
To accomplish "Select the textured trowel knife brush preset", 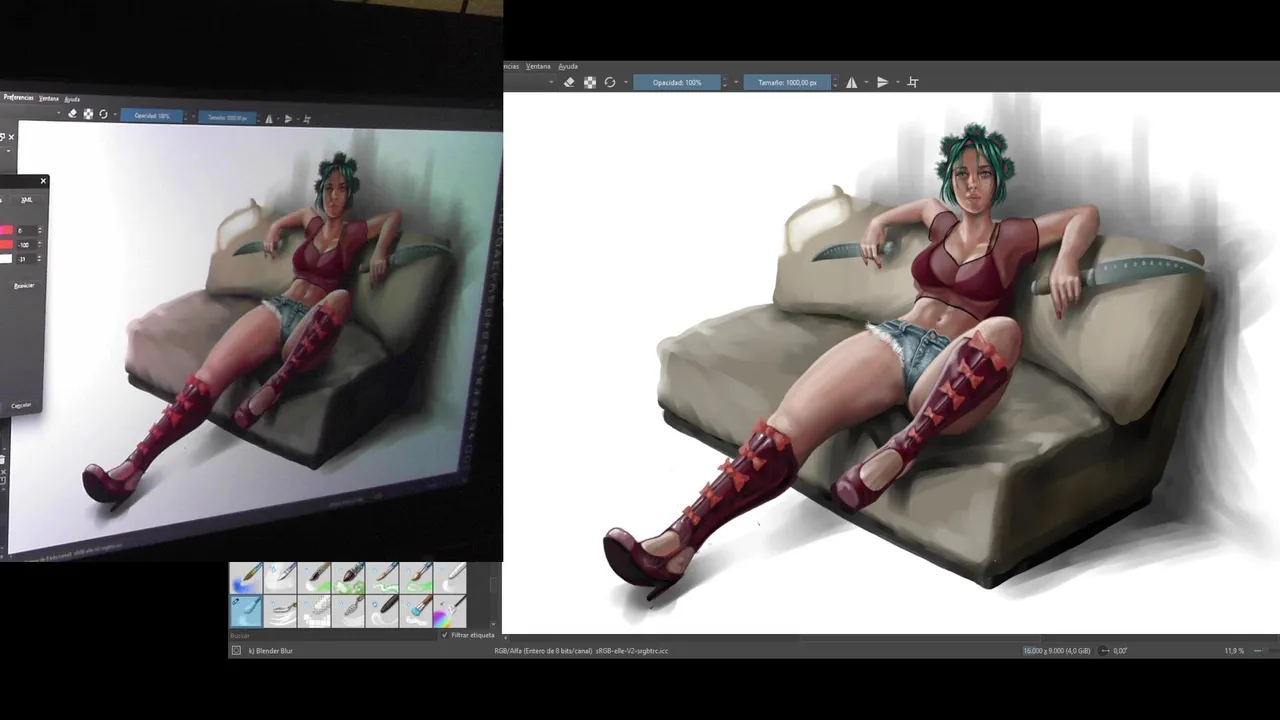I will (348, 611).
